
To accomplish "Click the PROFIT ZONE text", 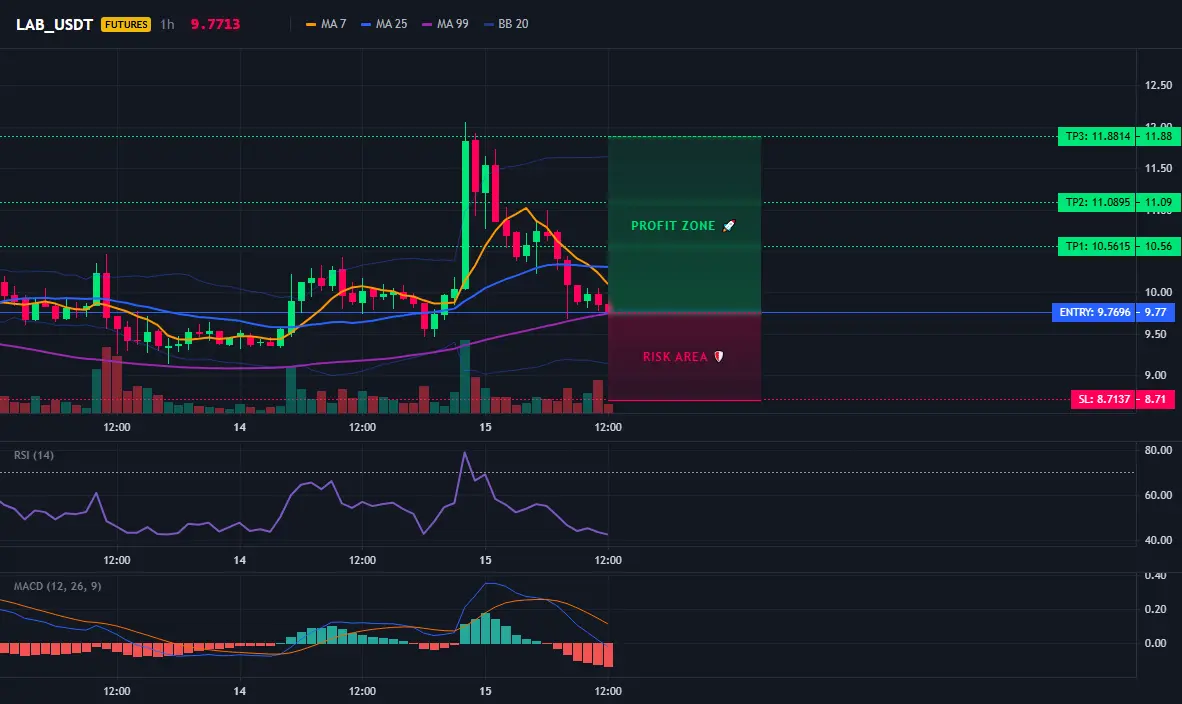I will 672,225.
